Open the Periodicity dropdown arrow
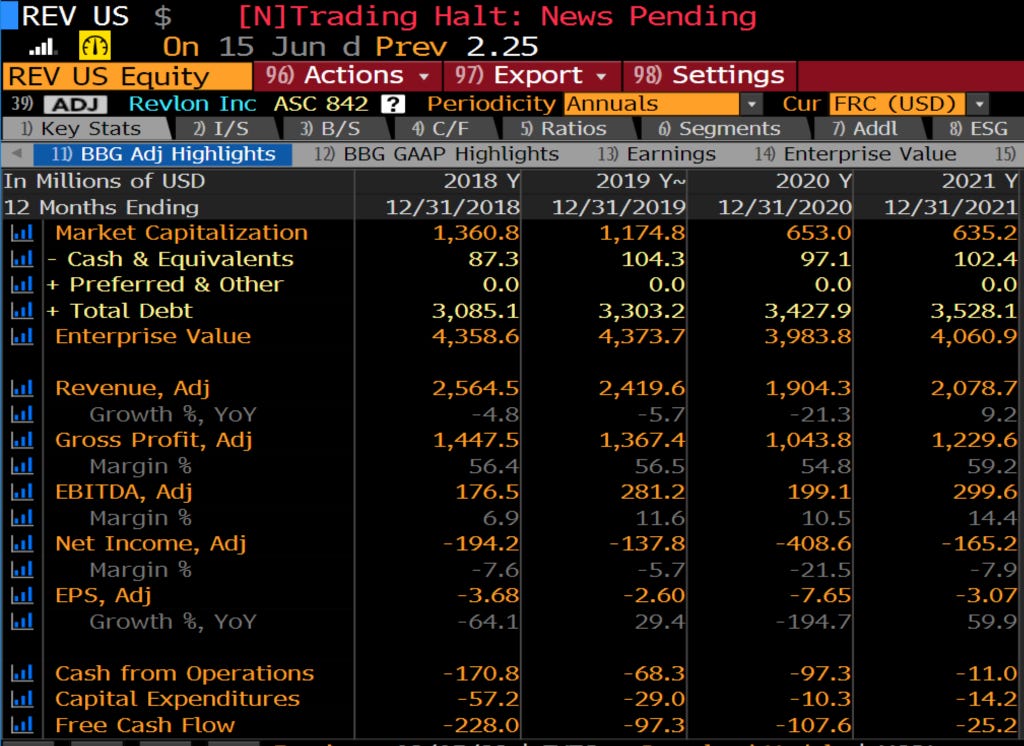This screenshot has width=1024, height=746. [x=752, y=104]
